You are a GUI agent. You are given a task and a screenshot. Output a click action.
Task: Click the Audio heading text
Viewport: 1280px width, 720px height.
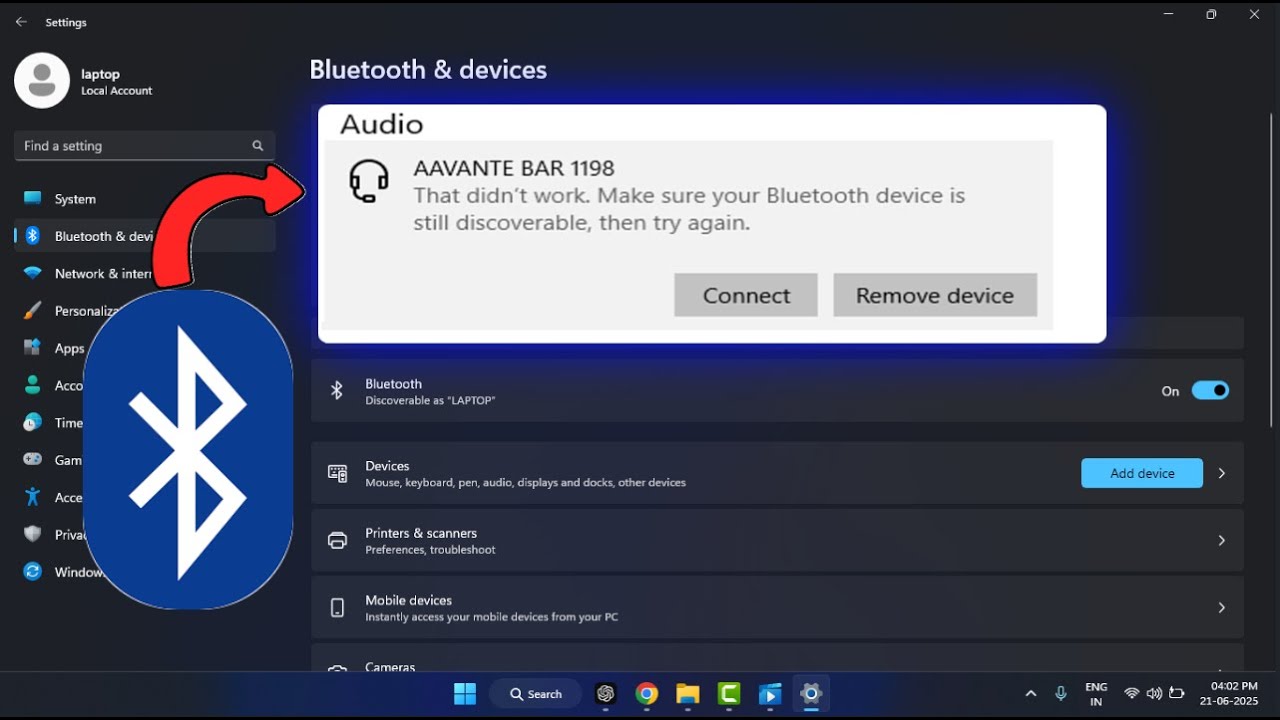(382, 124)
